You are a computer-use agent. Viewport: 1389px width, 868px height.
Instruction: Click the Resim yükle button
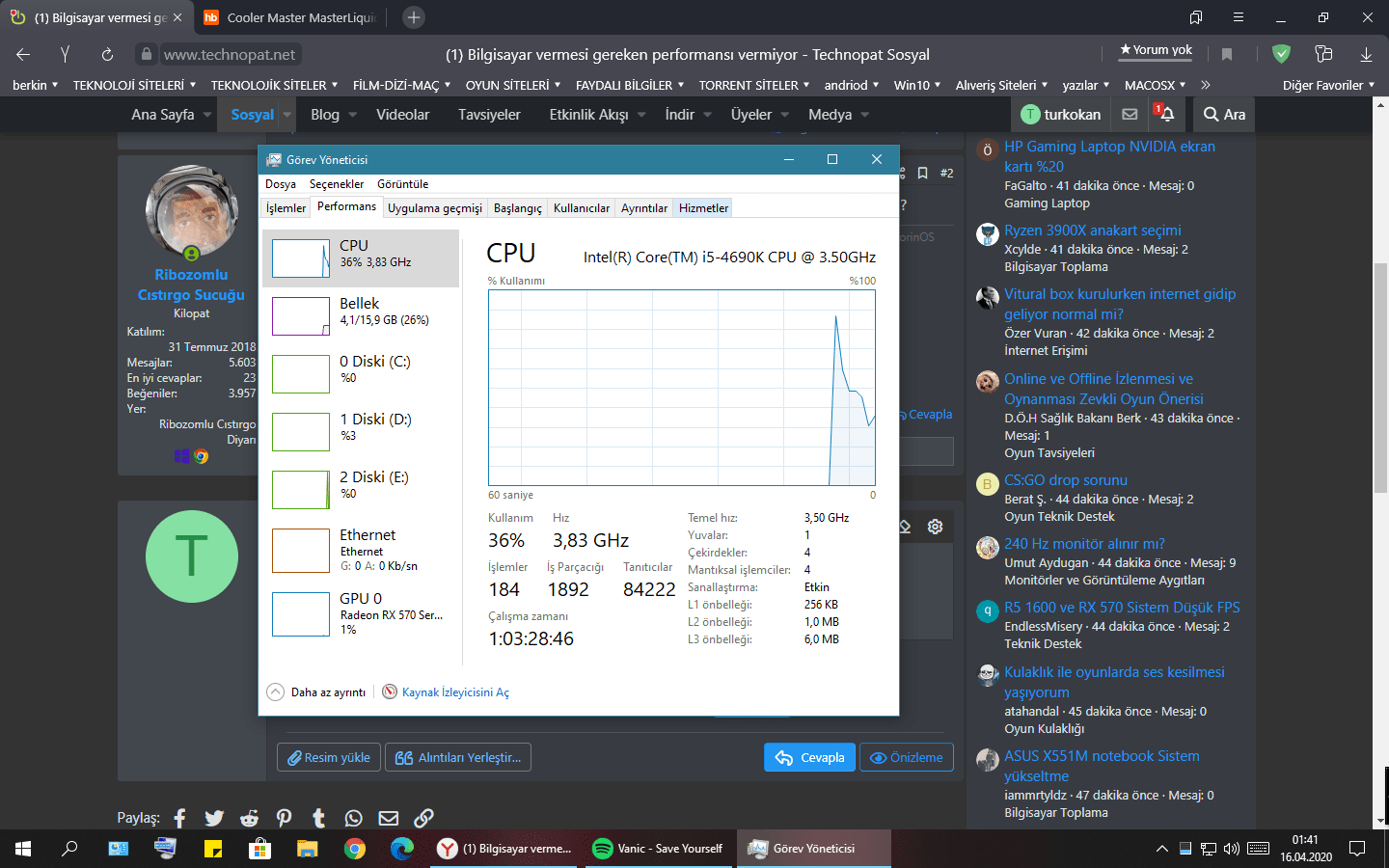tap(329, 757)
